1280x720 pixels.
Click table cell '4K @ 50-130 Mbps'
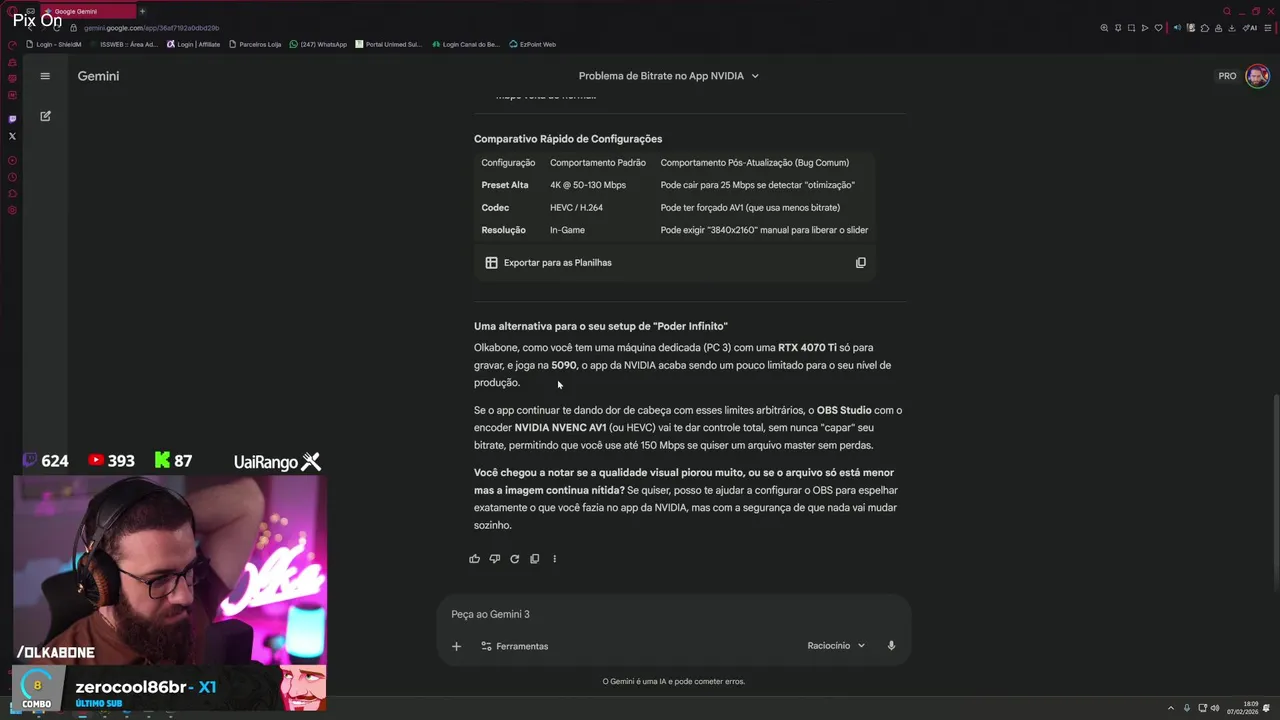click(588, 185)
